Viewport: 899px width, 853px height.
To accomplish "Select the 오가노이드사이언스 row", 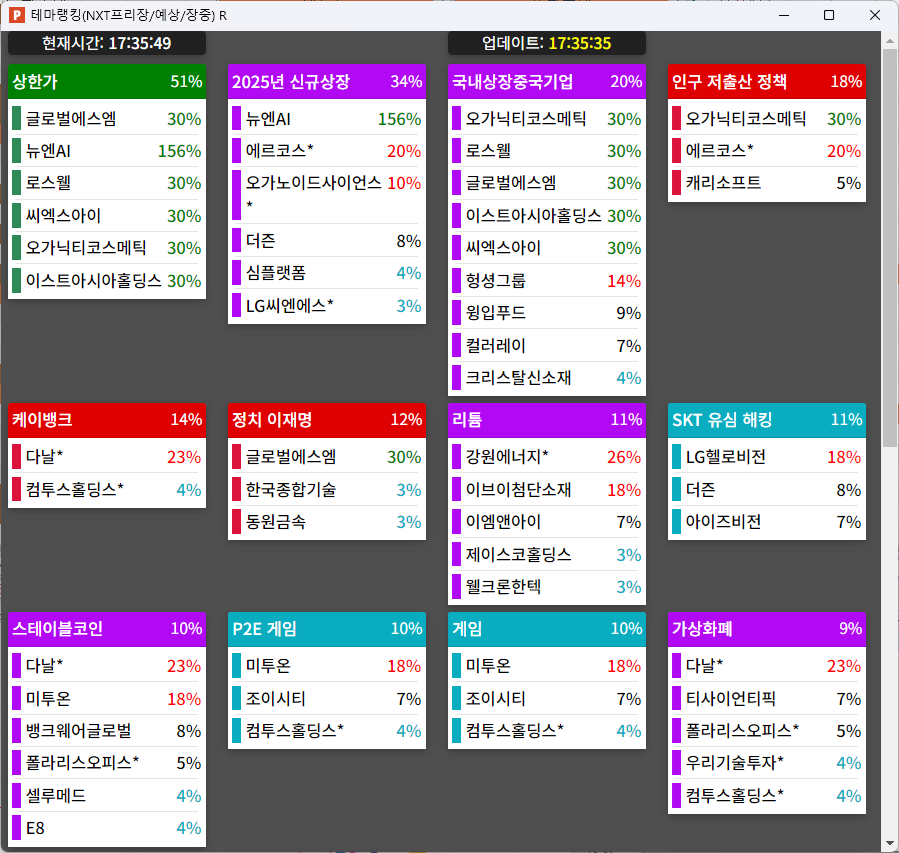I will (x=327, y=195).
